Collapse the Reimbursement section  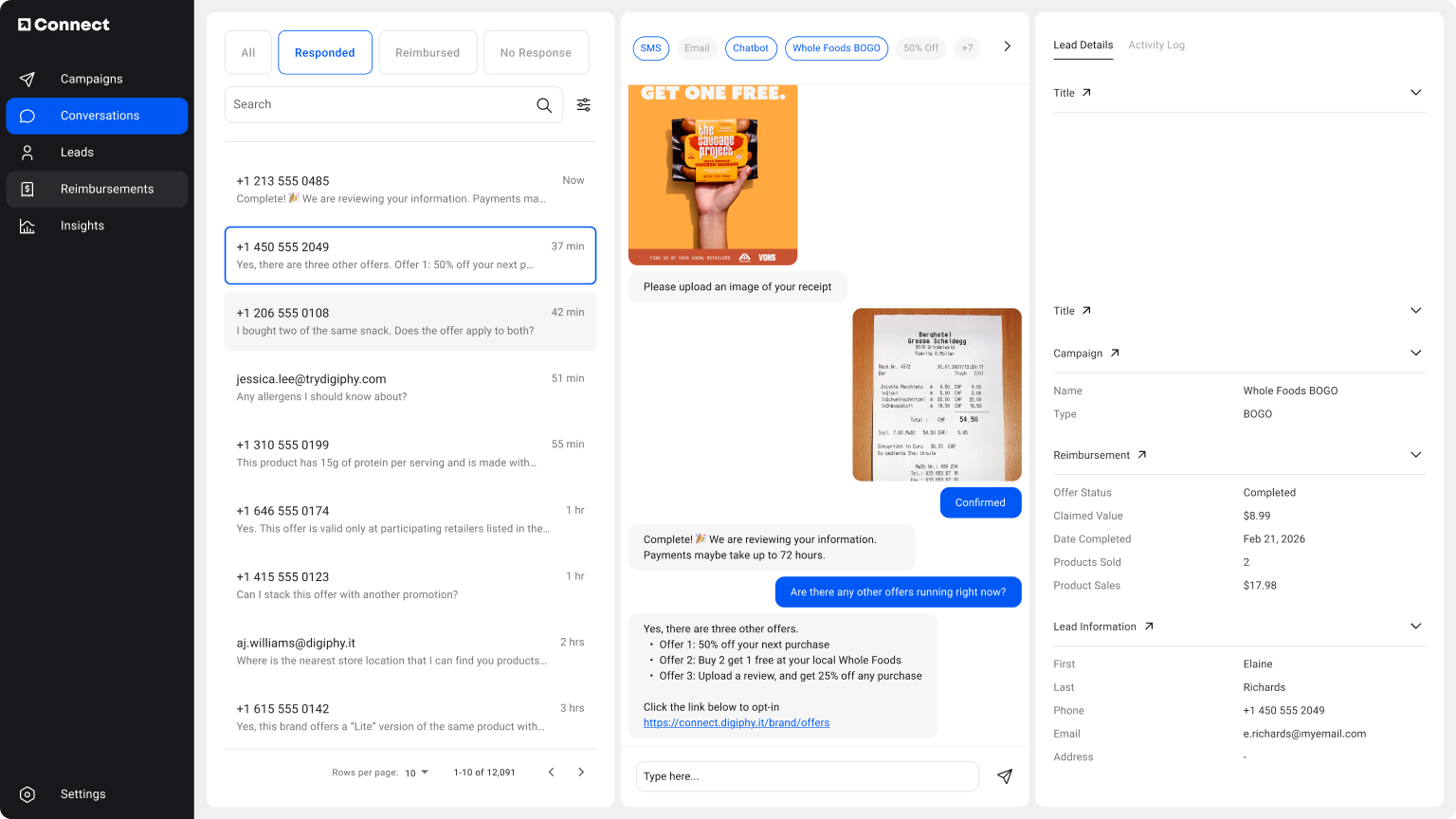point(1415,454)
